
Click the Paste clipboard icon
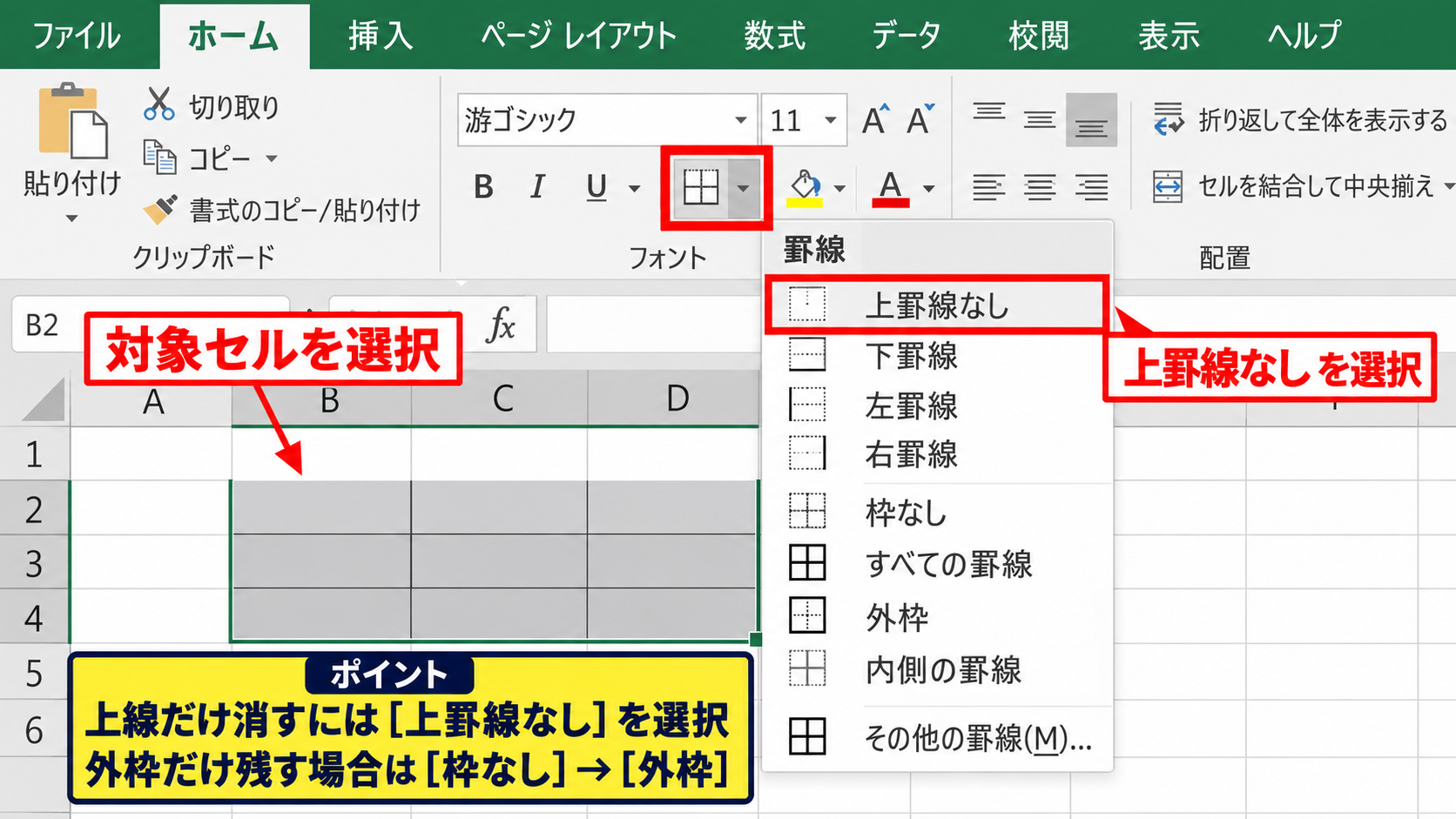72,121
